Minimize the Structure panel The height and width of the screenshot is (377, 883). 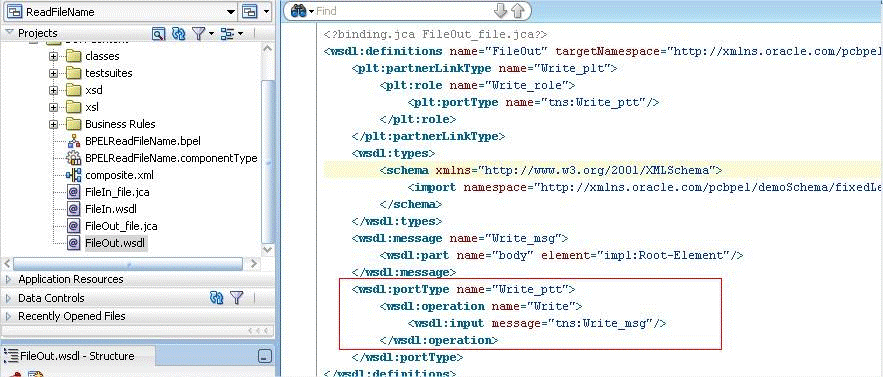265,356
